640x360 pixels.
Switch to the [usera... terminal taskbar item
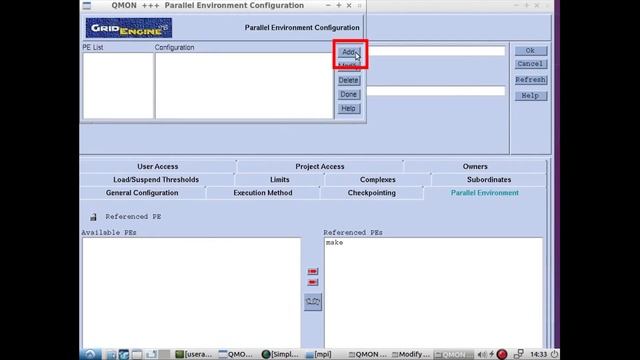[x=193, y=354]
